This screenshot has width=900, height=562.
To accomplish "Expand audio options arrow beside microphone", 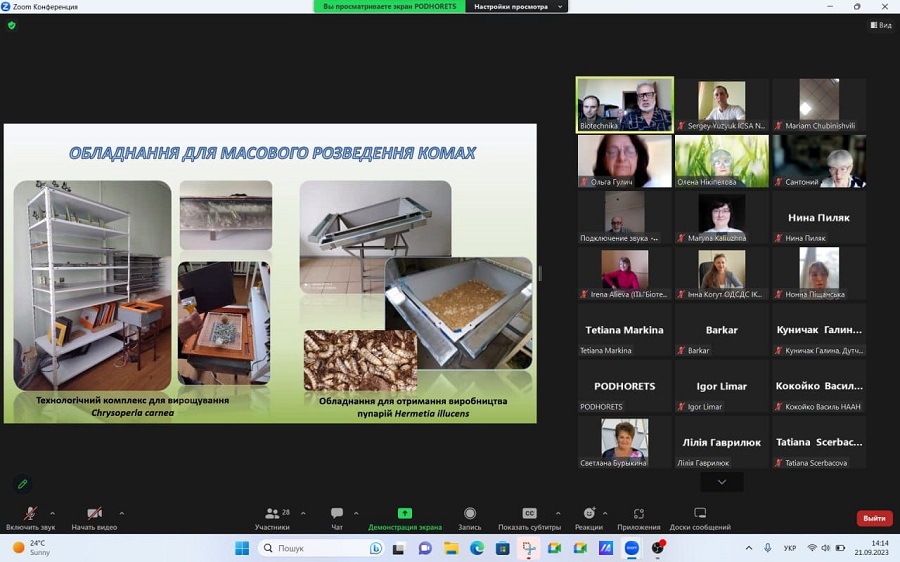I will (52, 514).
